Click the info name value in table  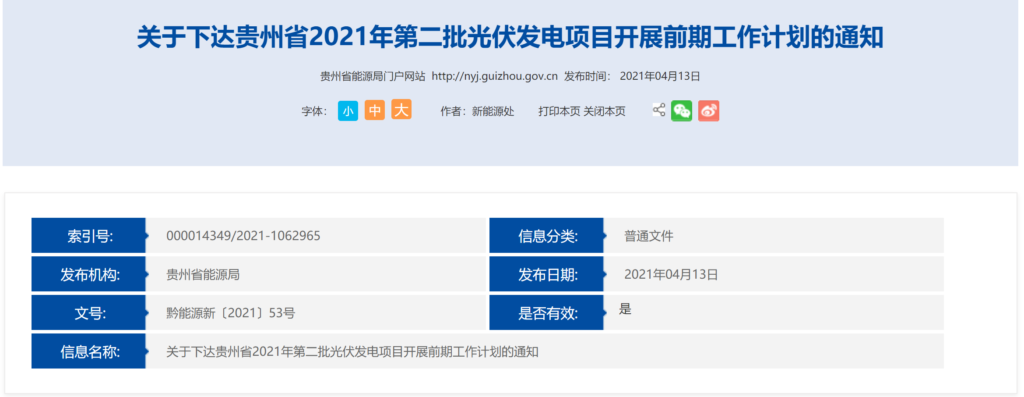352,352
